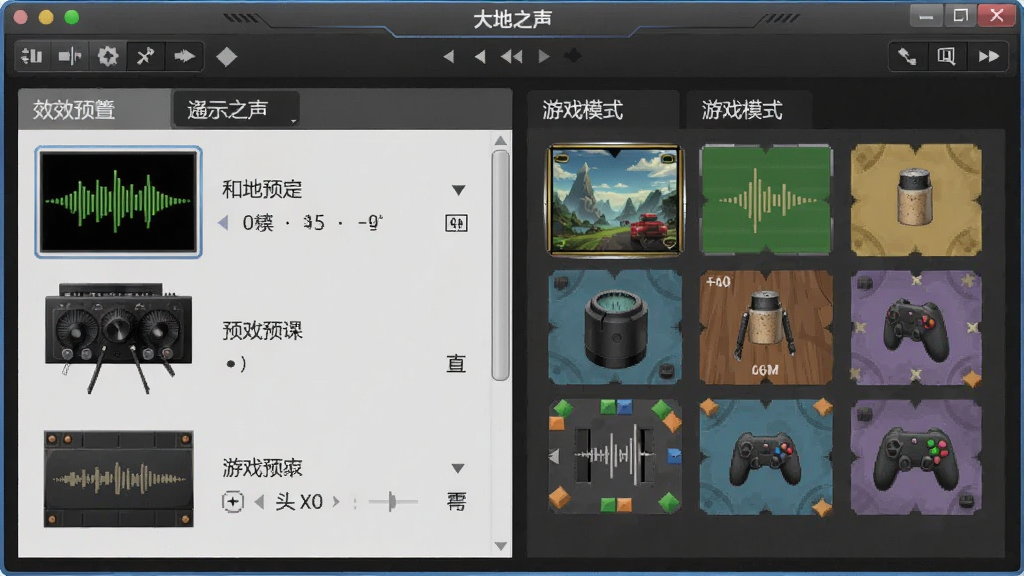The image size is (1024, 576).
Task: Select the pin tool in the toolbar
Action: 146,57
